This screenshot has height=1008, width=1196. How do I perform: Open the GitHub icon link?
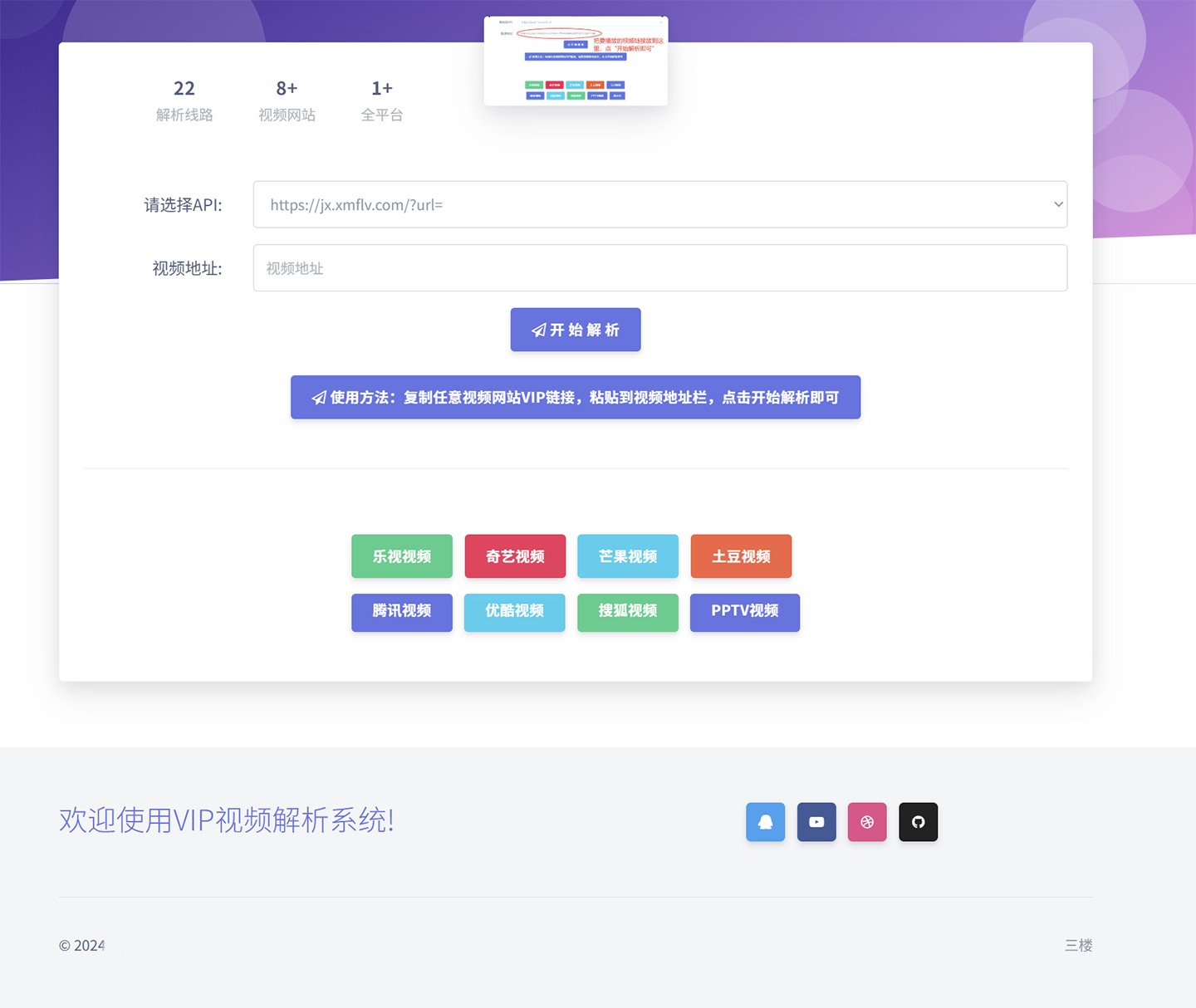(918, 822)
